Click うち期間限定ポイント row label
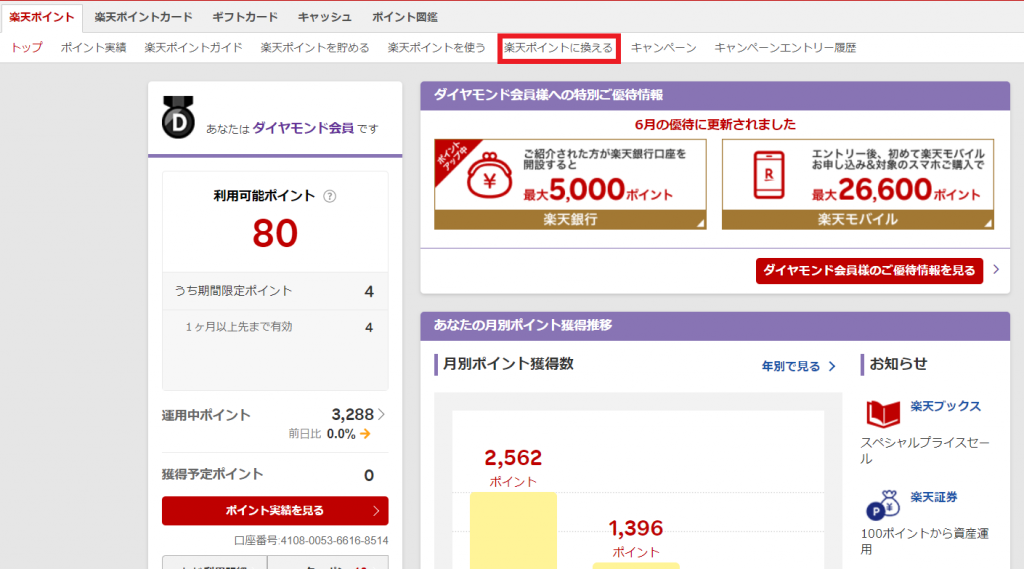This screenshot has width=1024, height=569. point(233,291)
